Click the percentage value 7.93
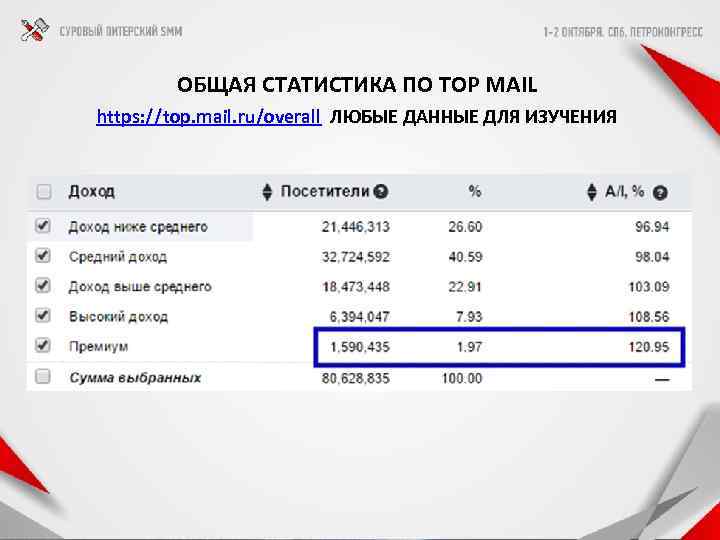The width and height of the screenshot is (720, 540). [x=469, y=316]
